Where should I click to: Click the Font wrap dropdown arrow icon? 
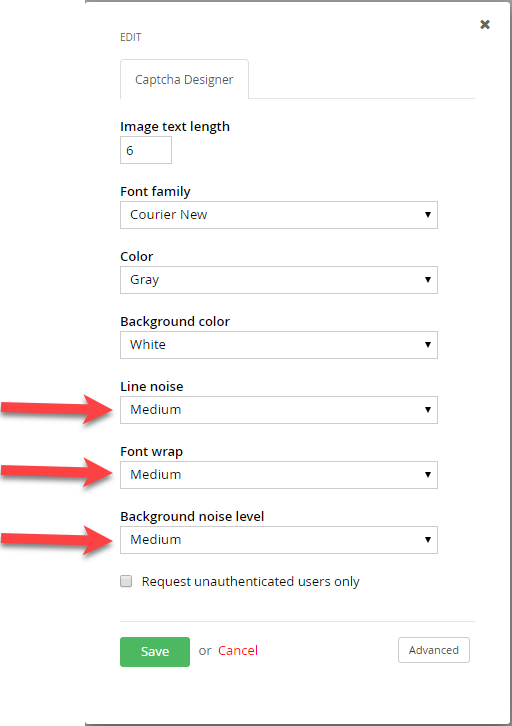[428, 475]
